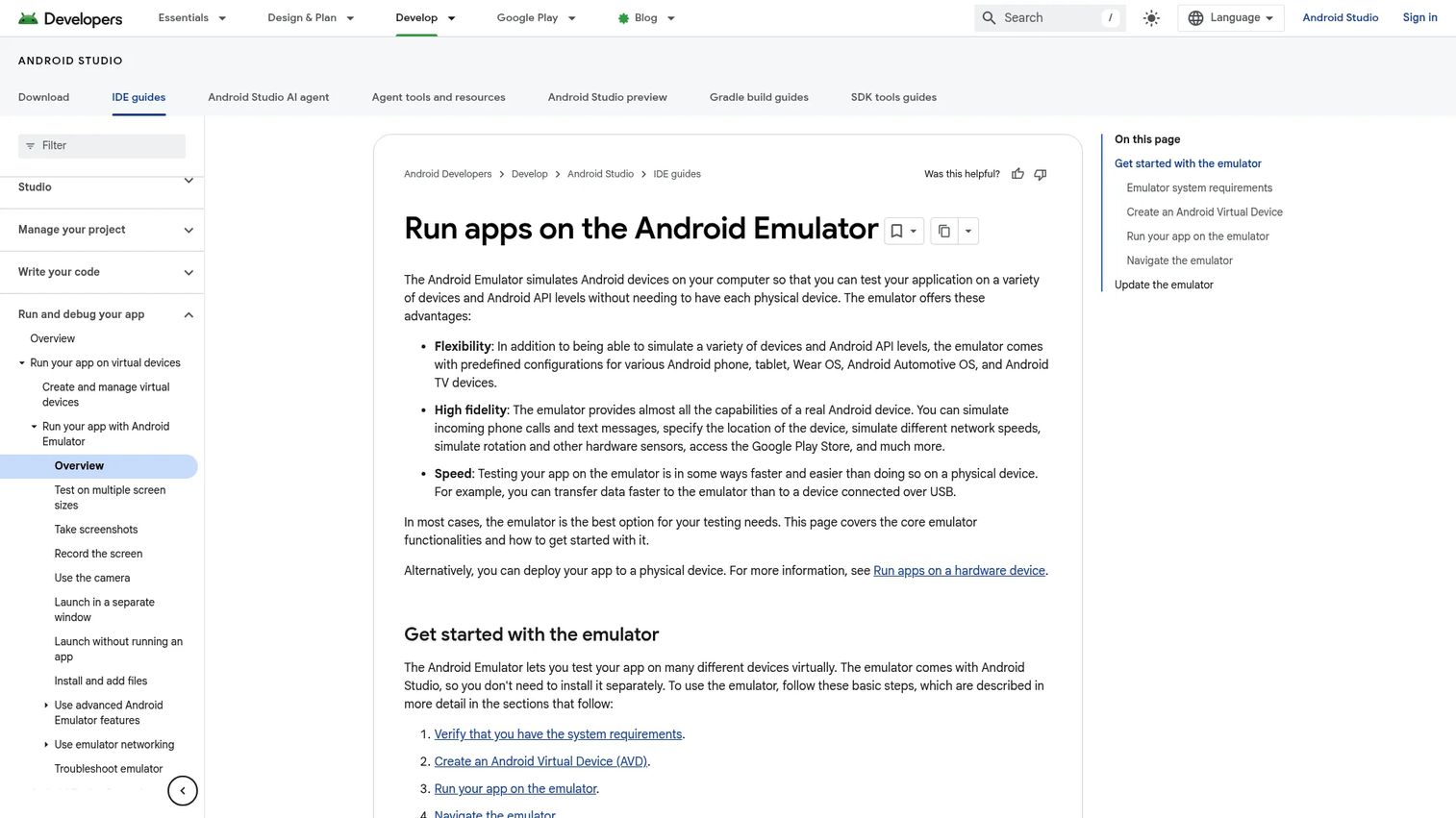
Task: Click the filter icon in sidebar
Action: (x=30, y=146)
